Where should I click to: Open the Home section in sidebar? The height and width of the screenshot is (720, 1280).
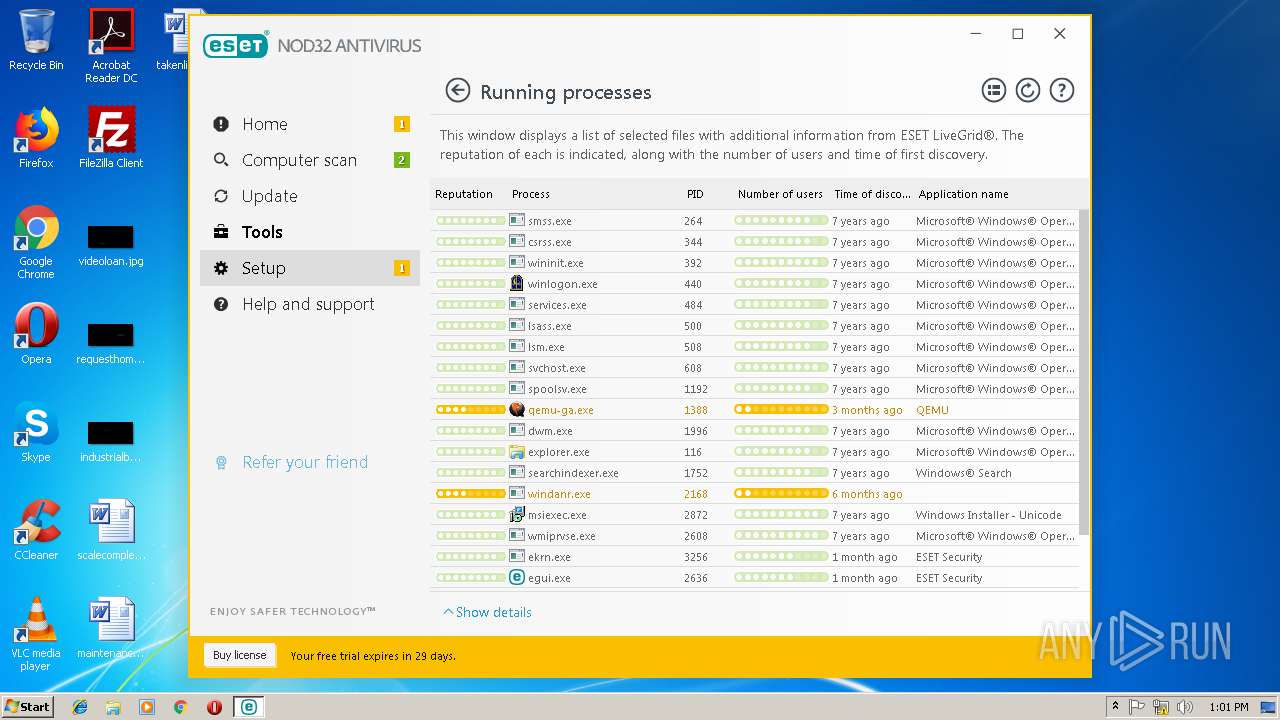pos(310,124)
